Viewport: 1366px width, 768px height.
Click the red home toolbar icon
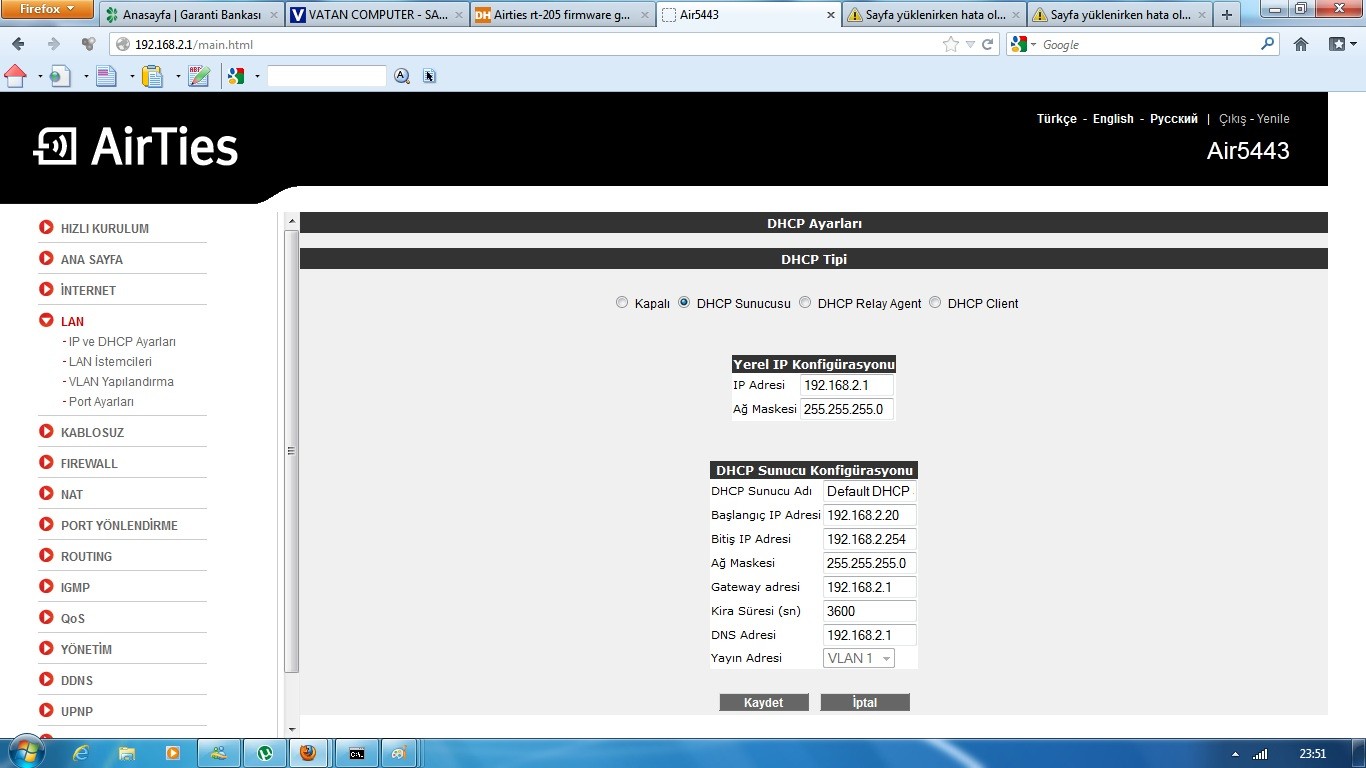tap(16, 76)
